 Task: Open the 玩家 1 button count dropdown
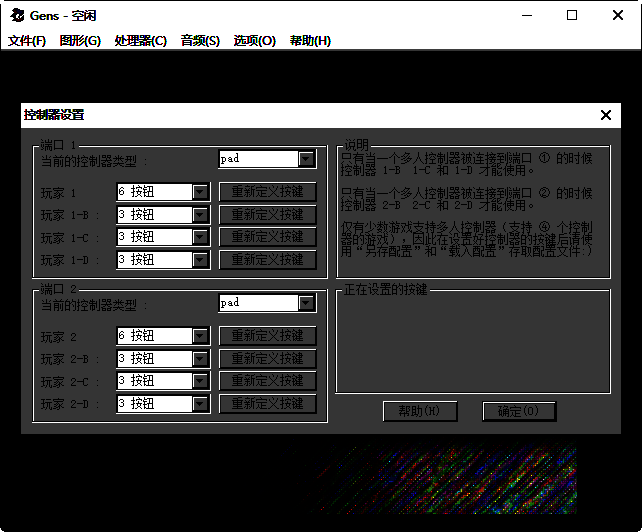click(200, 192)
